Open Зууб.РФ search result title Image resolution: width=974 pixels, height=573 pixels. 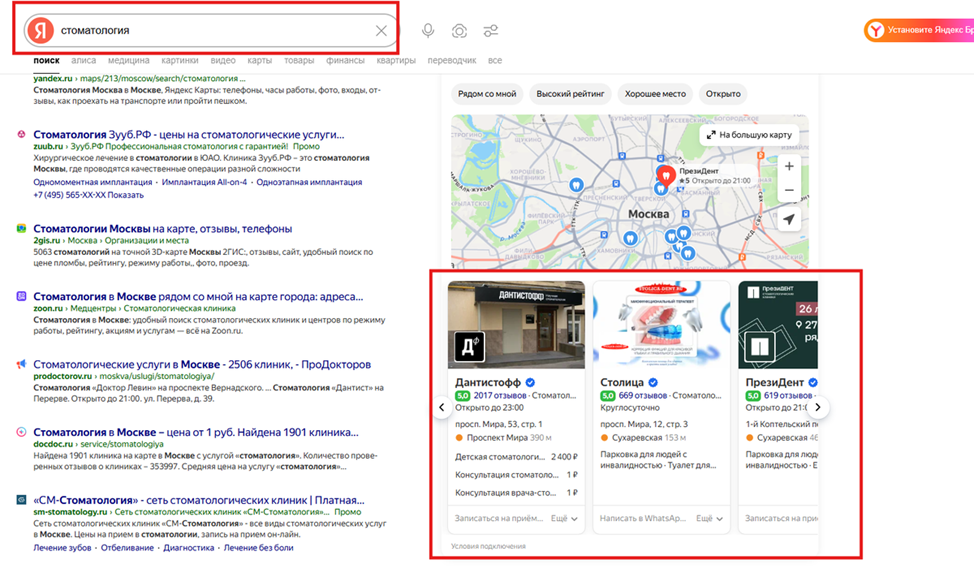click(x=189, y=134)
